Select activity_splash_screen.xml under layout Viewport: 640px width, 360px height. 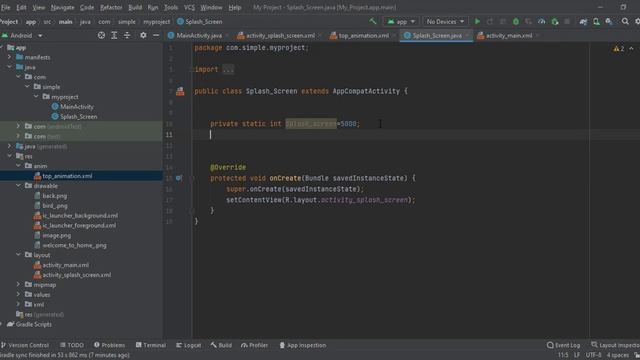click(x=76, y=275)
